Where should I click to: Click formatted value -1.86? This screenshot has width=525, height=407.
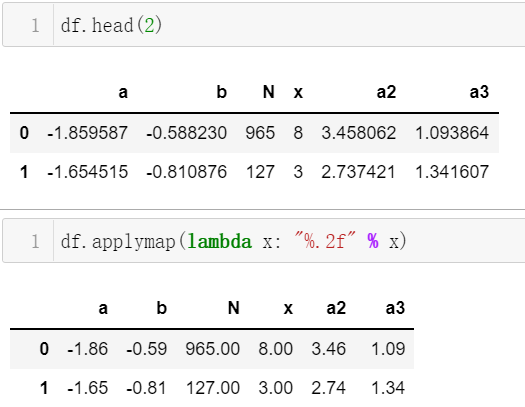click(87, 349)
